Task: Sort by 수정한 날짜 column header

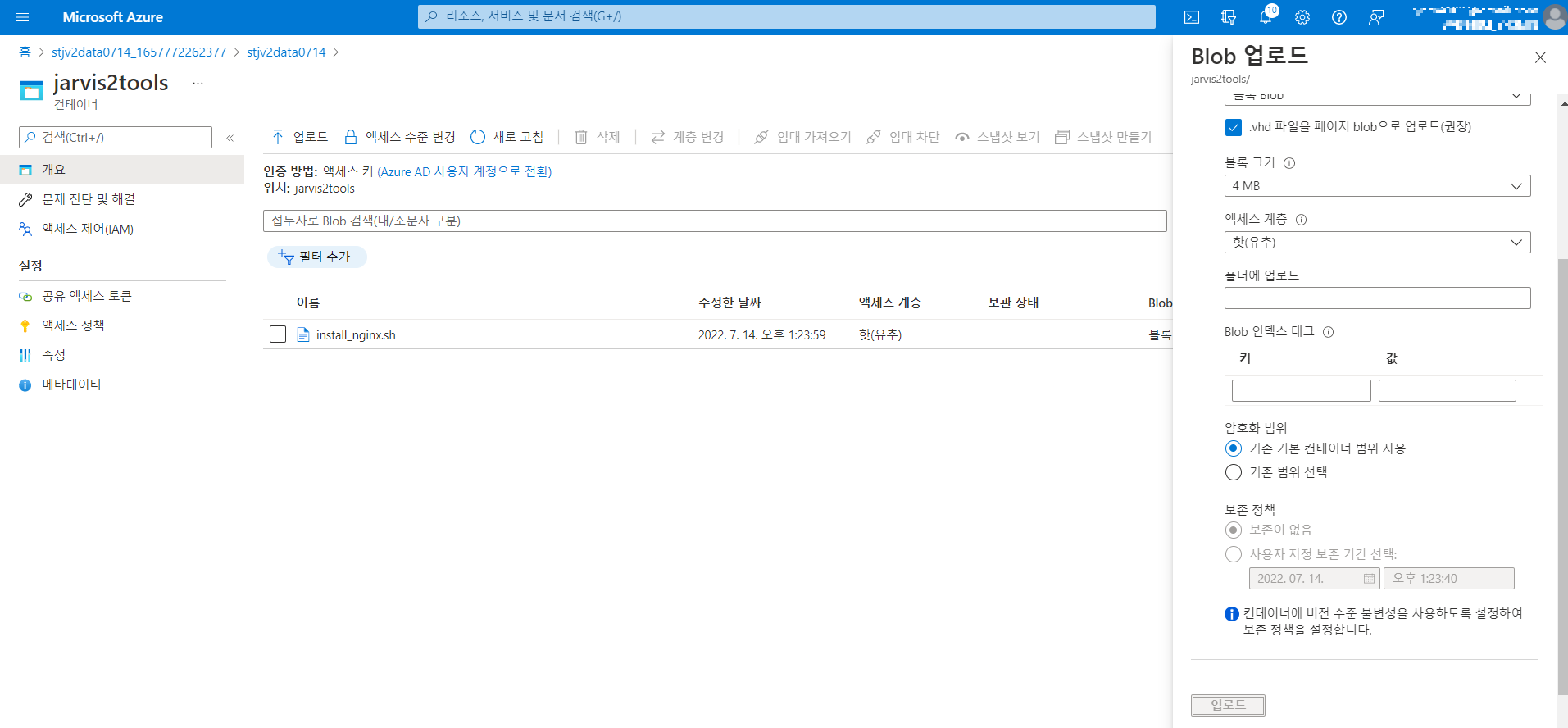Action: pyautogui.click(x=729, y=303)
